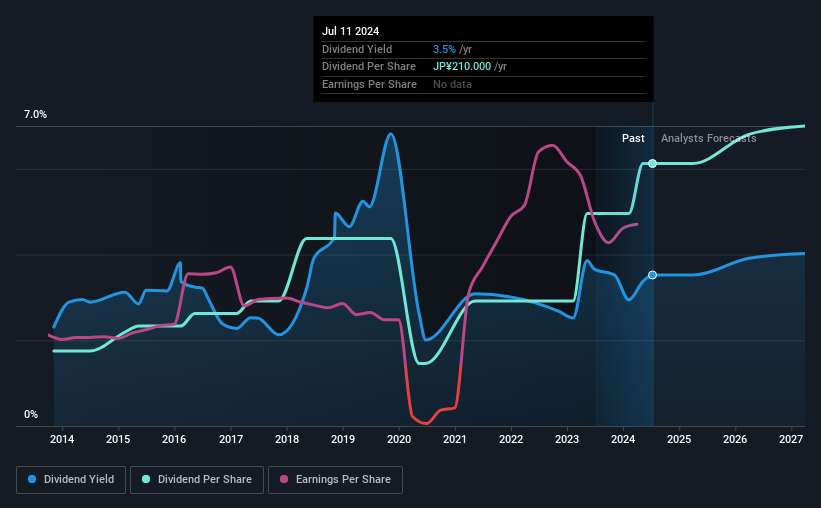The image size is (821, 508).
Task: Click the 0% y-axis label
Action: (x=31, y=414)
